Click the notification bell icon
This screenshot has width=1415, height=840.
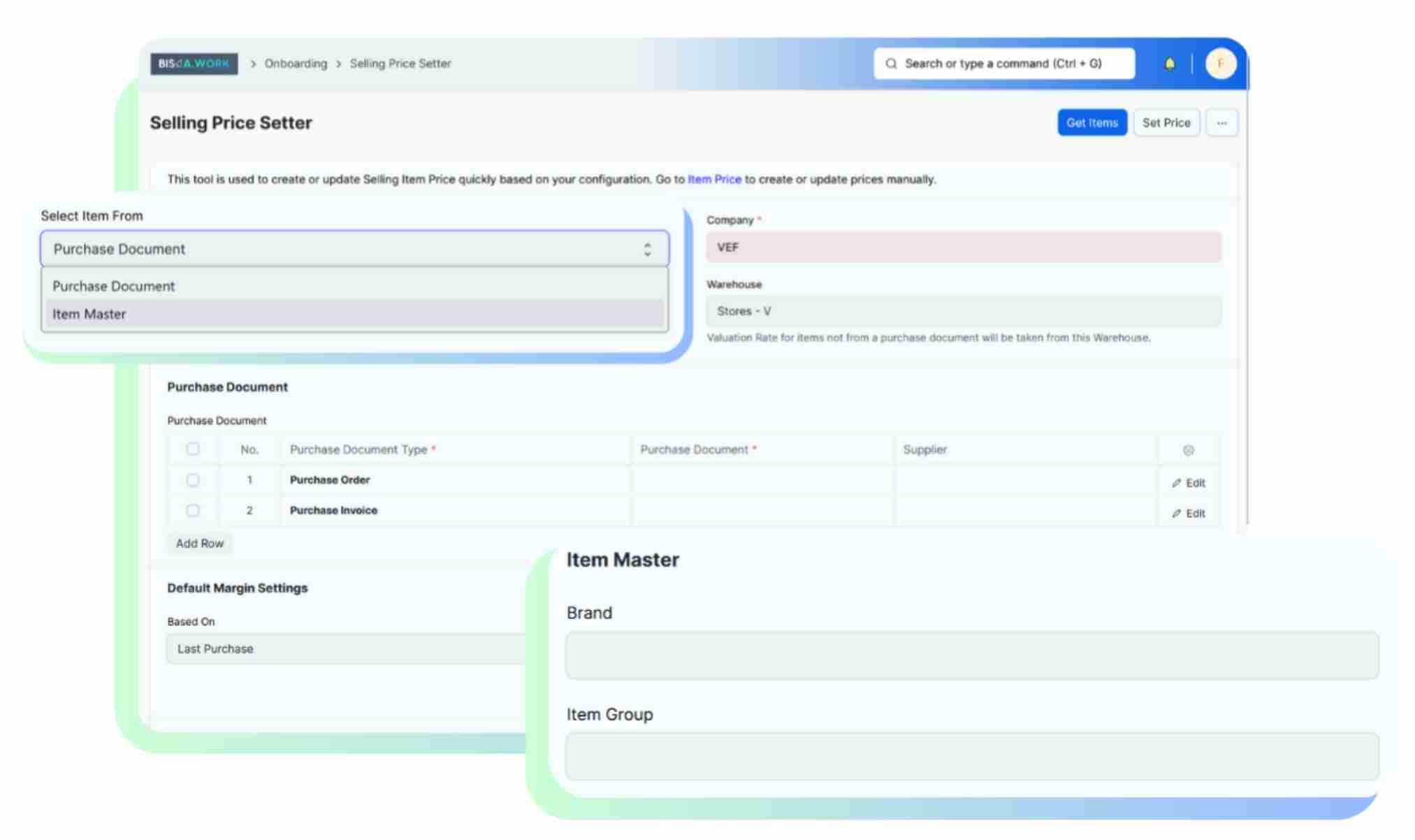tap(1169, 64)
